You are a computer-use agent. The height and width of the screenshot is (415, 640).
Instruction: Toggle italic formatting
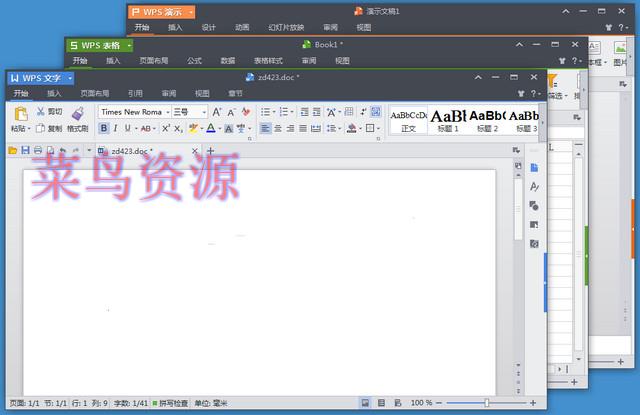116,129
